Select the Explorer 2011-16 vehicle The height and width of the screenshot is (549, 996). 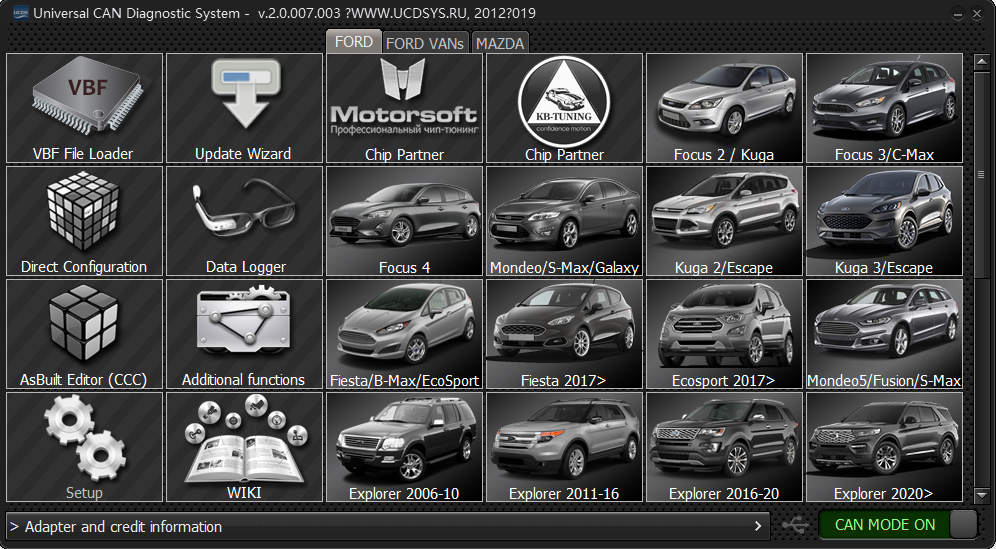(565, 447)
